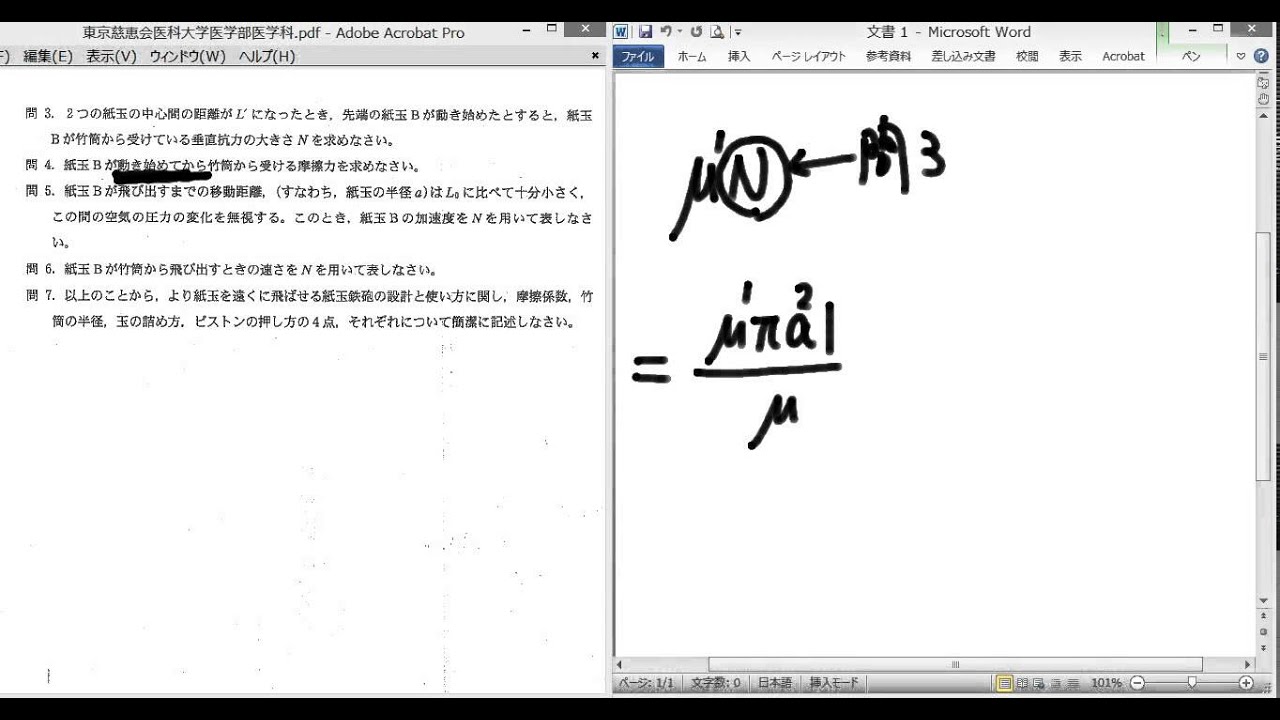Toggle 挿入モード in Word status bar
Screen dimensions: 1280x720
pos(834,683)
